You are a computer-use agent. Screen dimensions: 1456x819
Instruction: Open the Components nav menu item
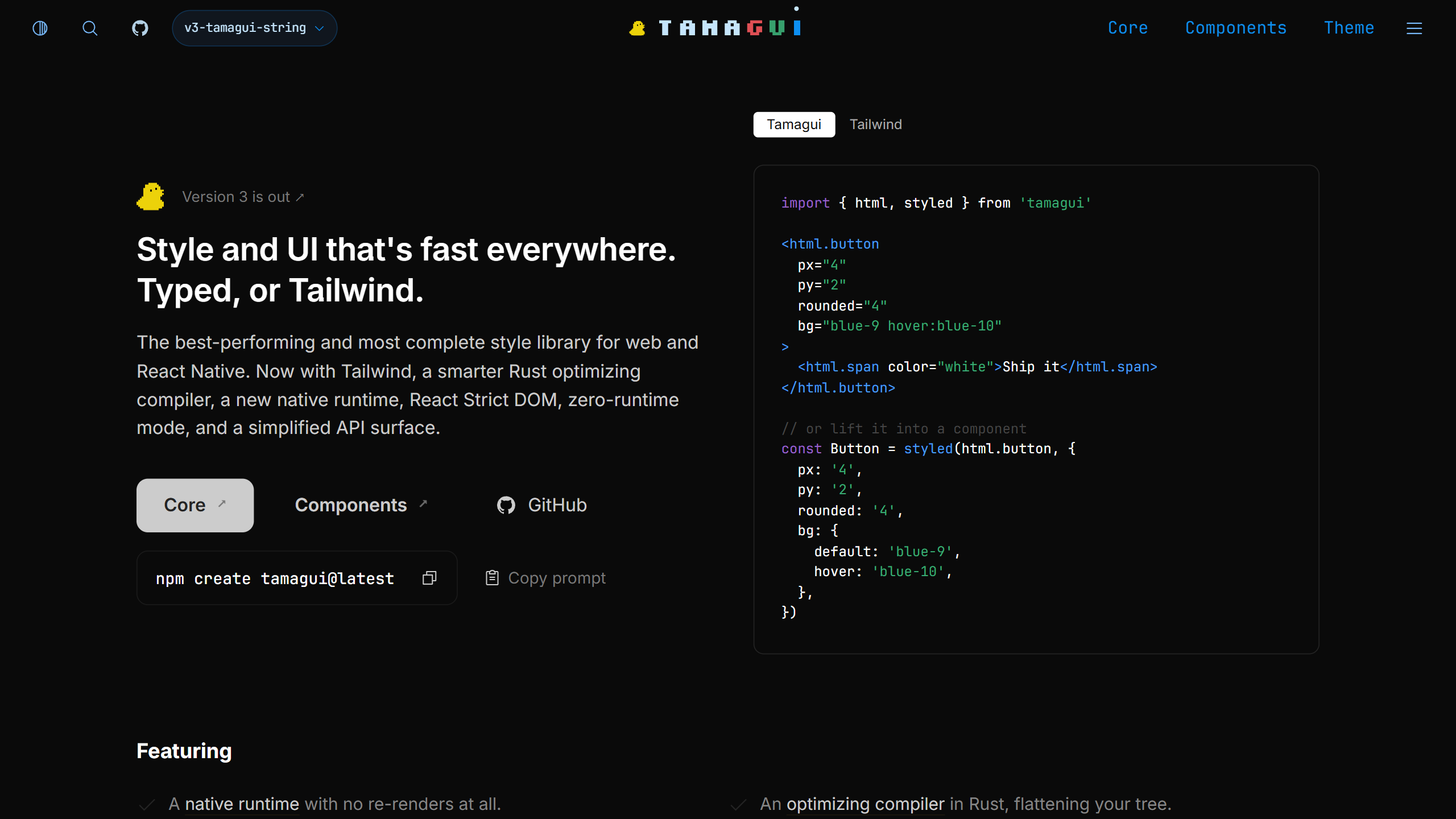pos(1235,28)
